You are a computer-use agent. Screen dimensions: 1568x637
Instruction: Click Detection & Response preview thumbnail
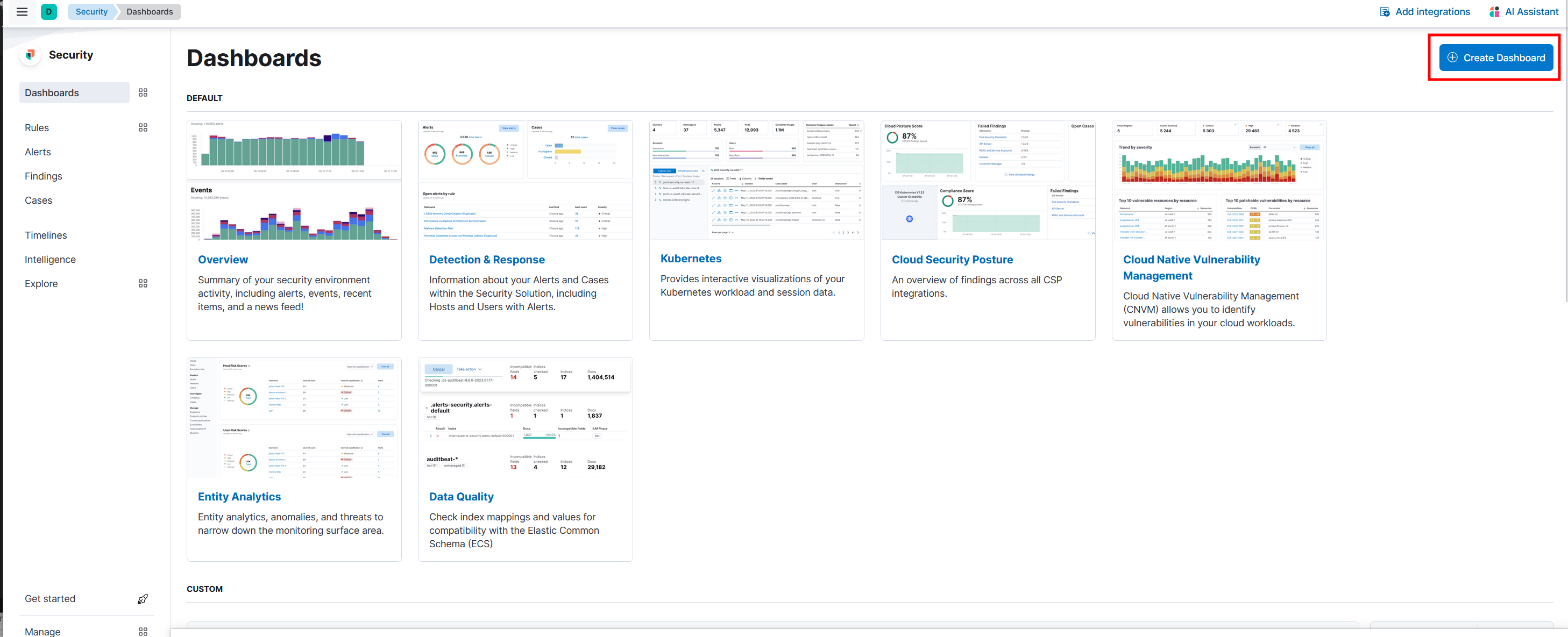tap(526, 181)
